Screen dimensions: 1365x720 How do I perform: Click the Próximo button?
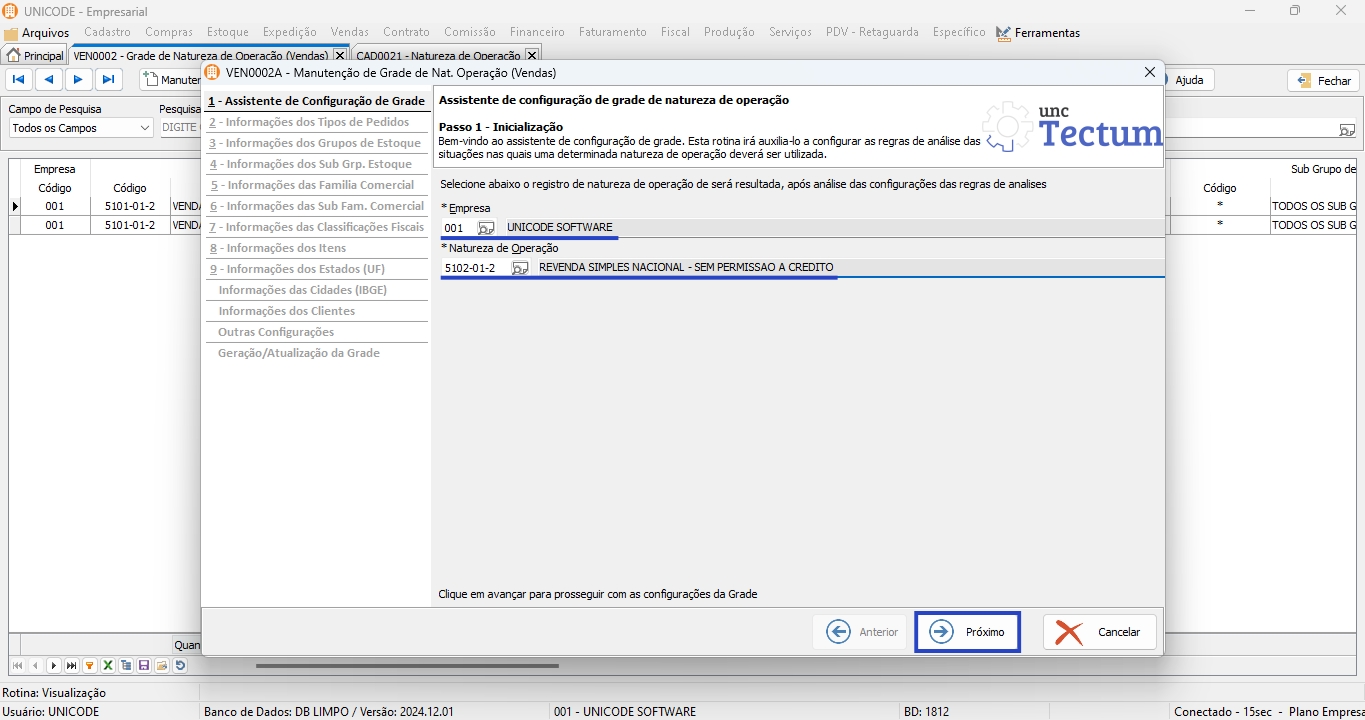point(967,632)
